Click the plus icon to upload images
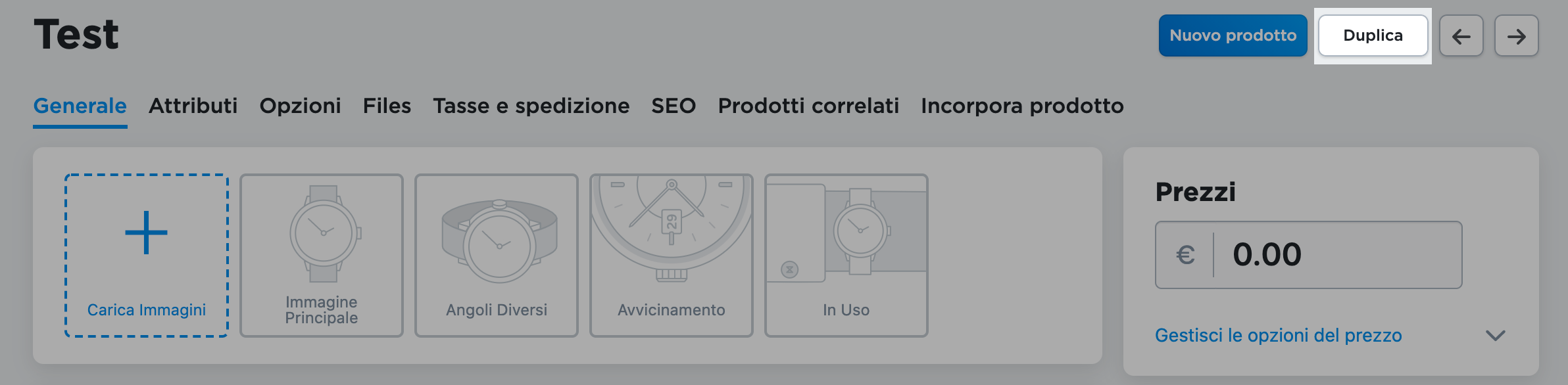Viewport: 1568px width, 385px height. [146, 233]
